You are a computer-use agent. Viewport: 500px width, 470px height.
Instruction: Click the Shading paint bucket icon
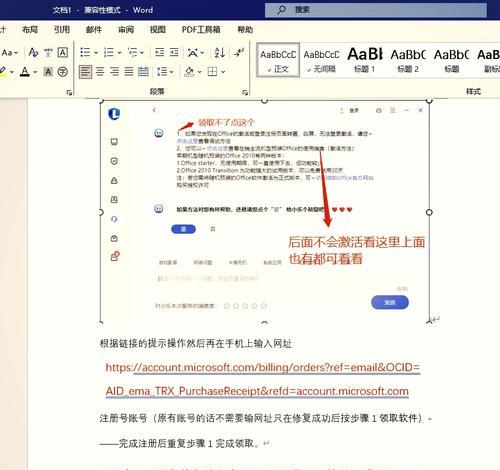click(x=189, y=72)
